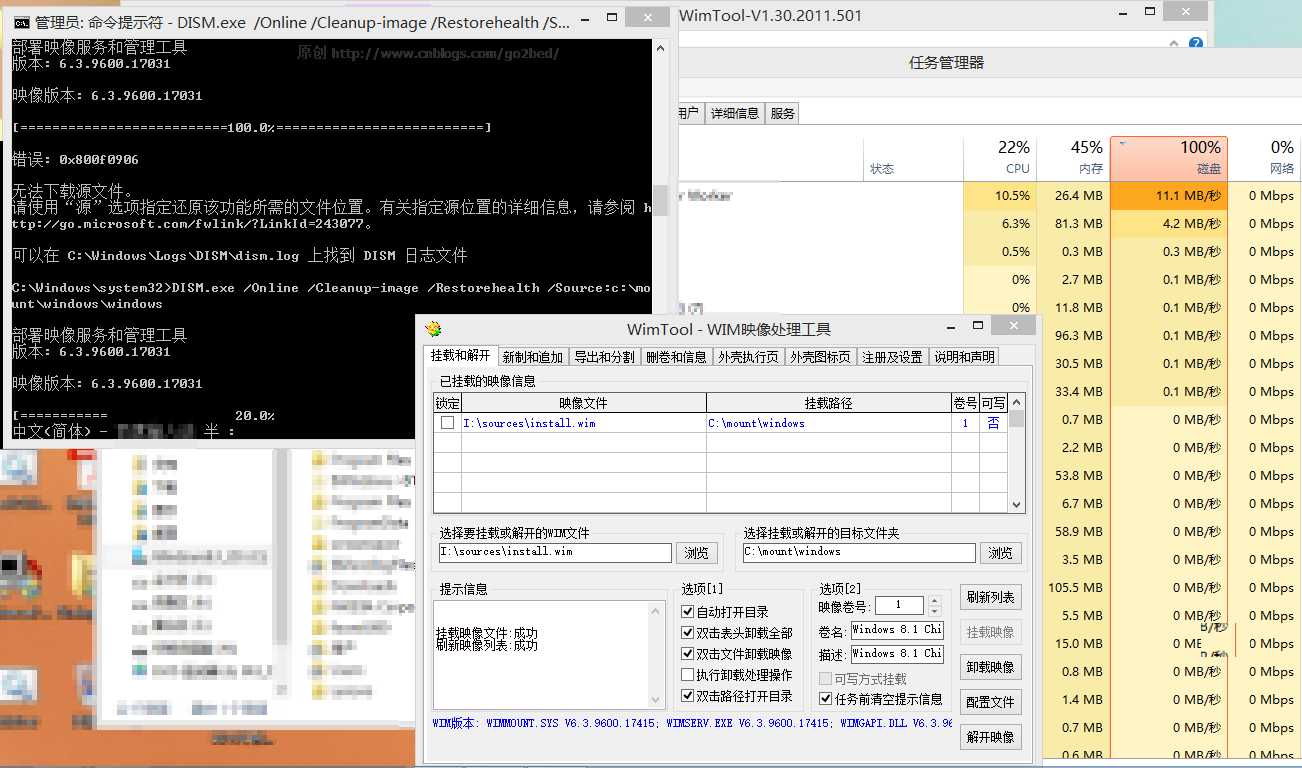Screen dimensions: 1302x768
Task: Sort Task Manager by the 磁盘 column
Action: (1169, 158)
